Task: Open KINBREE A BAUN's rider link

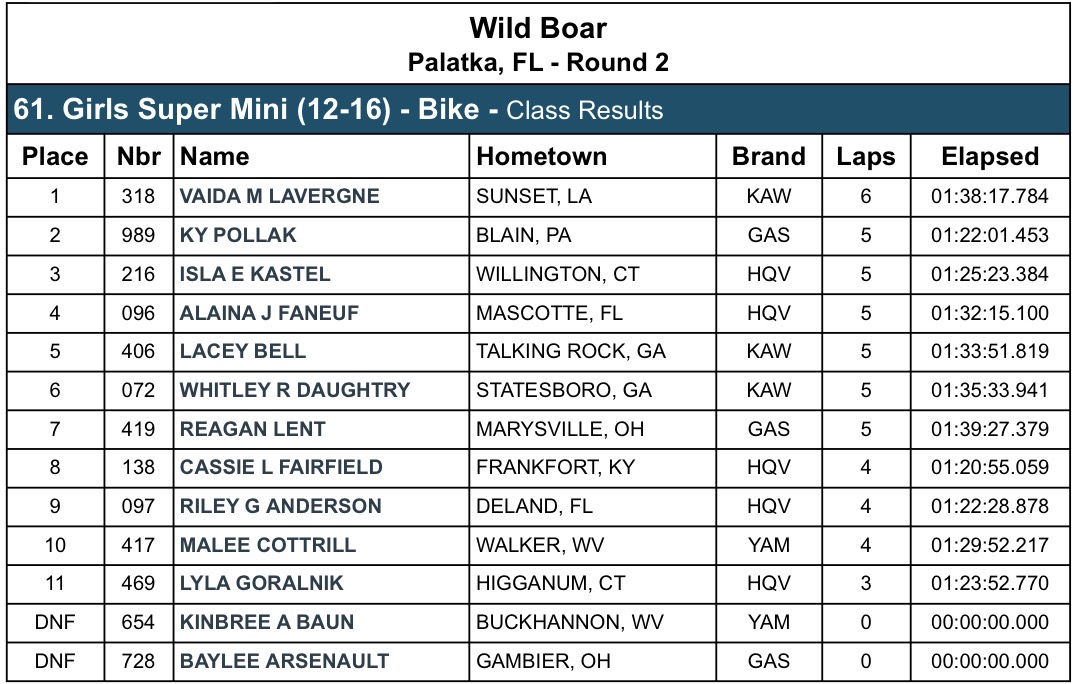Action: tap(266, 622)
